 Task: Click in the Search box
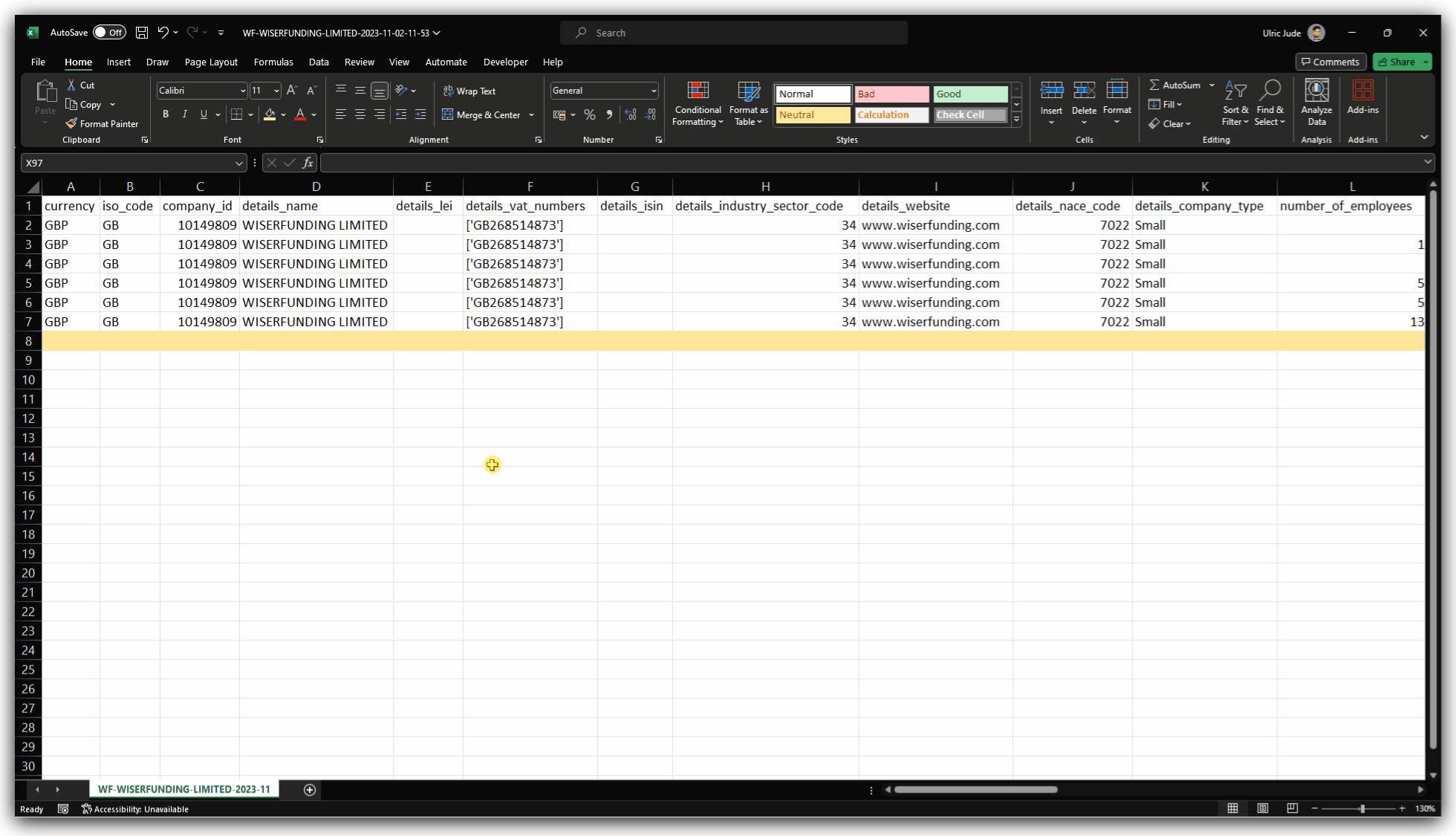click(x=734, y=33)
